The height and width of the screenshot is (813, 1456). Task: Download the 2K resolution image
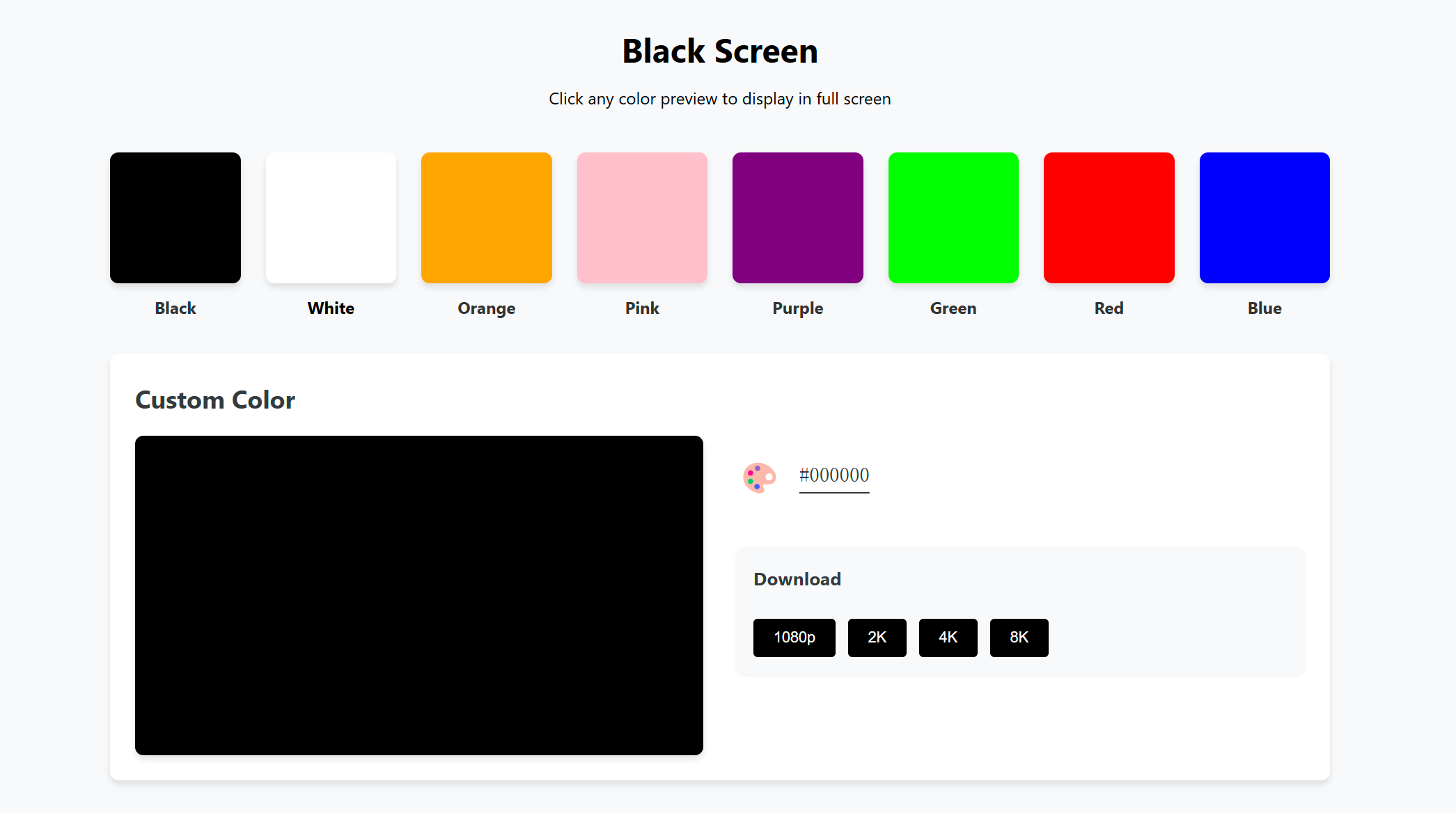point(877,637)
